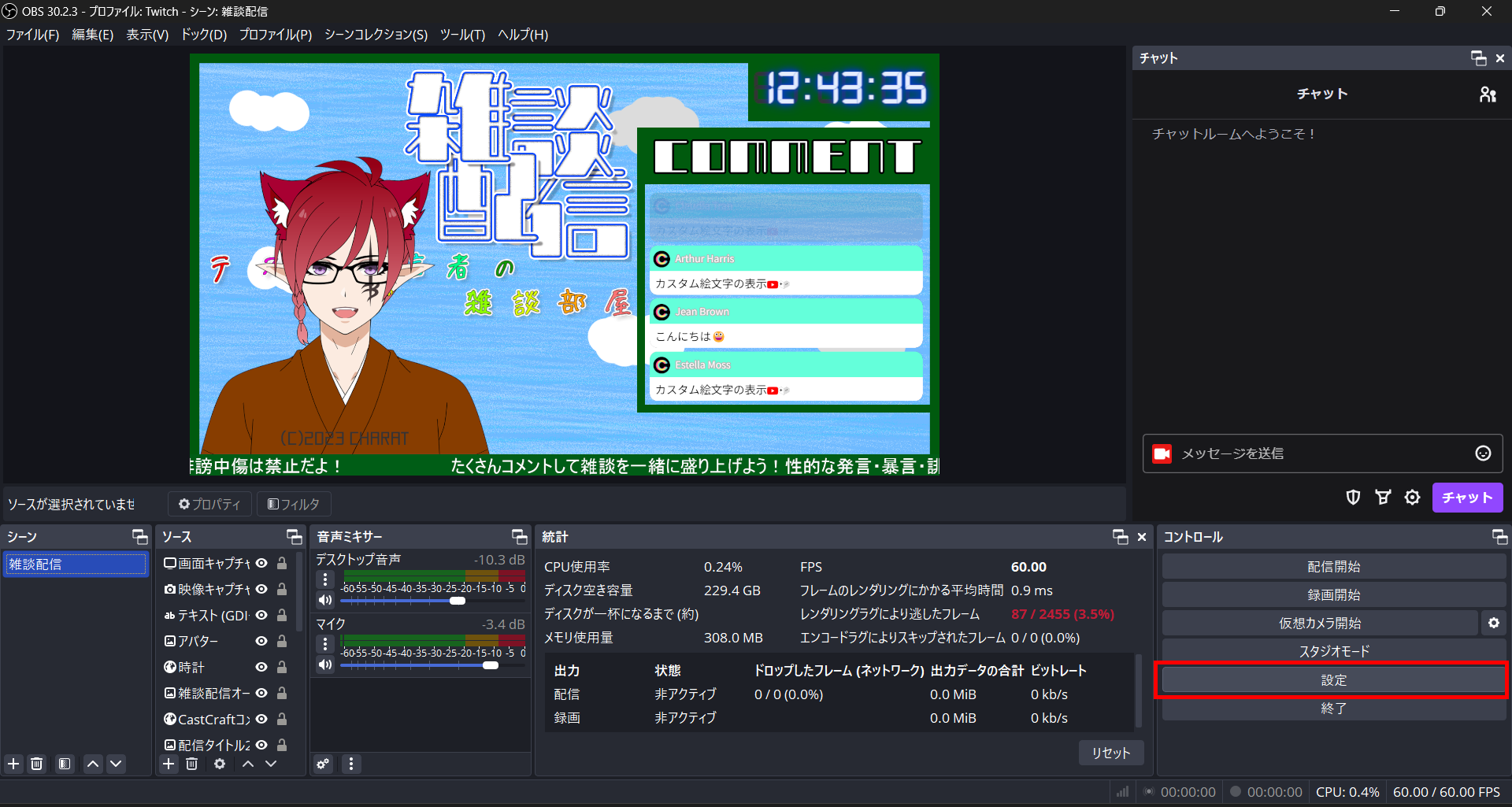Click メッセージを送信 input field
Image resolution: width=1512 pixels, height=807 pixels.
tap(1323, 453)
